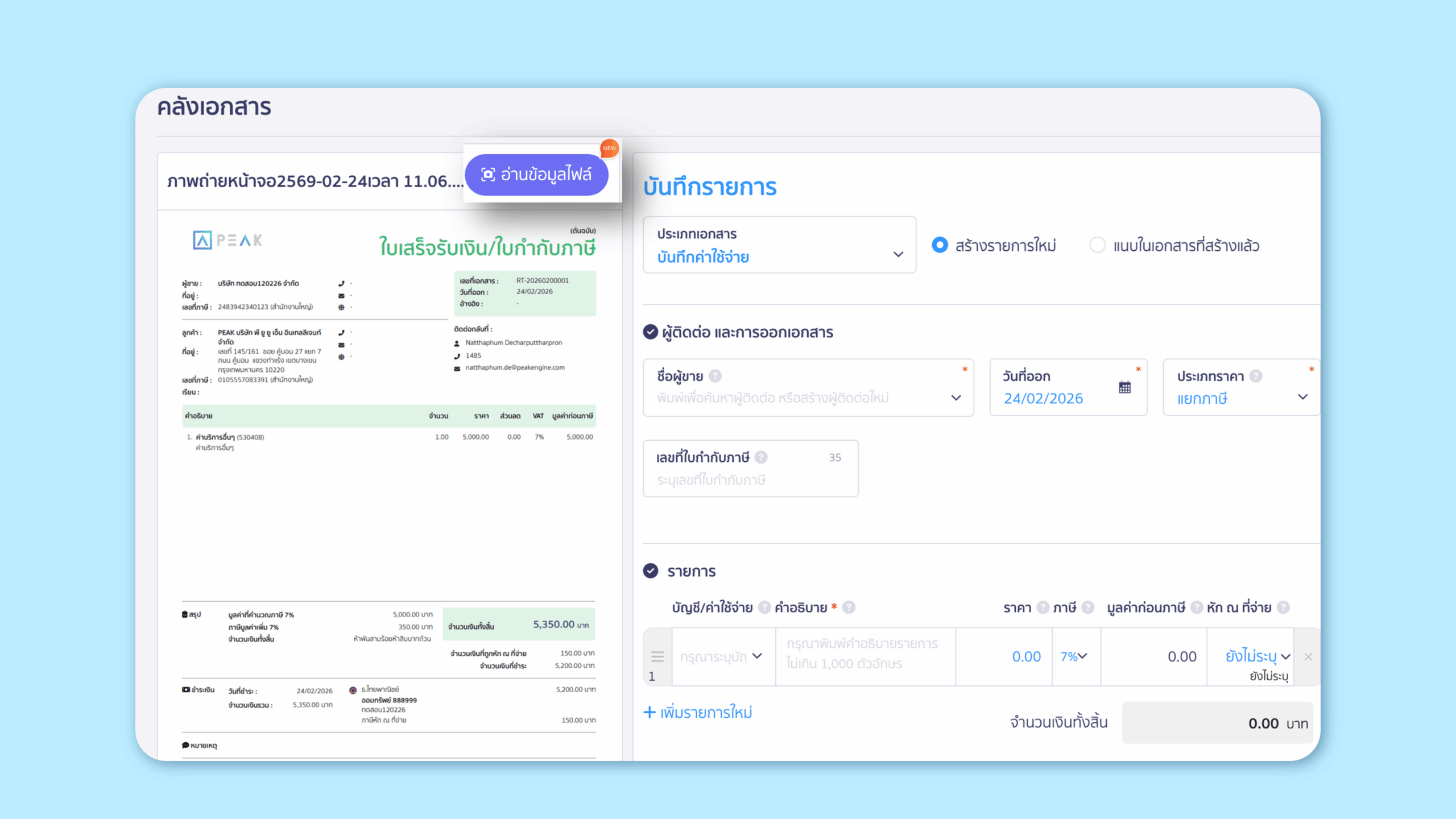Select แนบในเอกสารที่สร้างแล้ว radio option
The image size is (1456, 819).
1097,245
